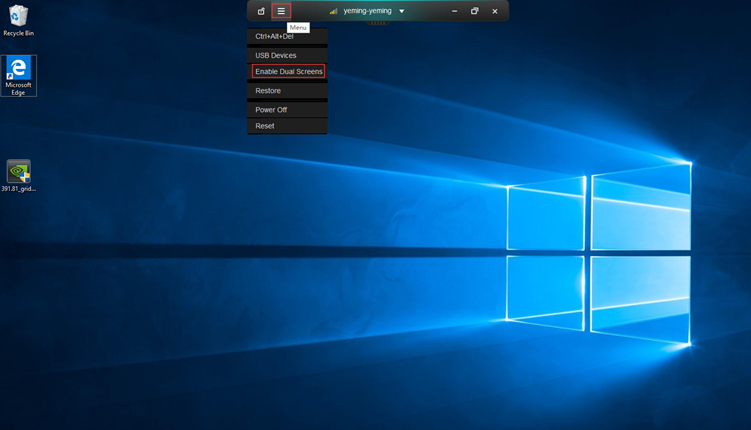Image resolution: width=751 pixels, height=430 pixels.
Task: Open USB Devices menu entry
Action: [276, 55]
